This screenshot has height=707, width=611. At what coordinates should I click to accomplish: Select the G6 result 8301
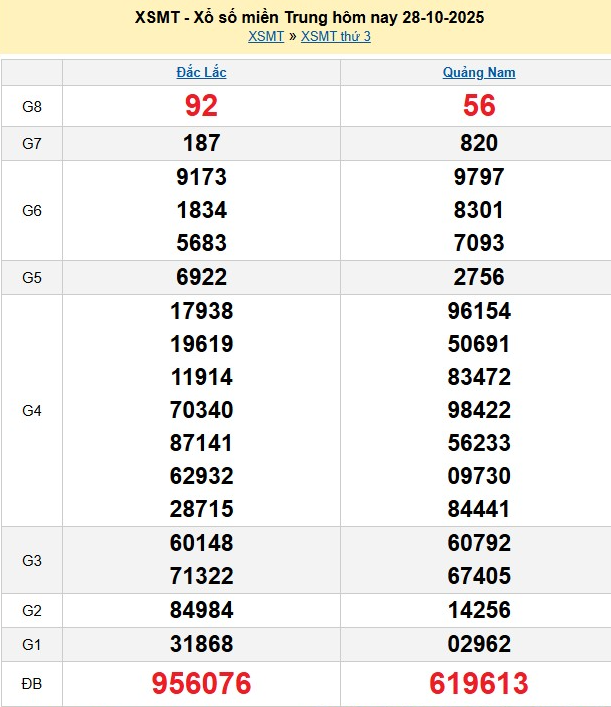click(479, 210)
